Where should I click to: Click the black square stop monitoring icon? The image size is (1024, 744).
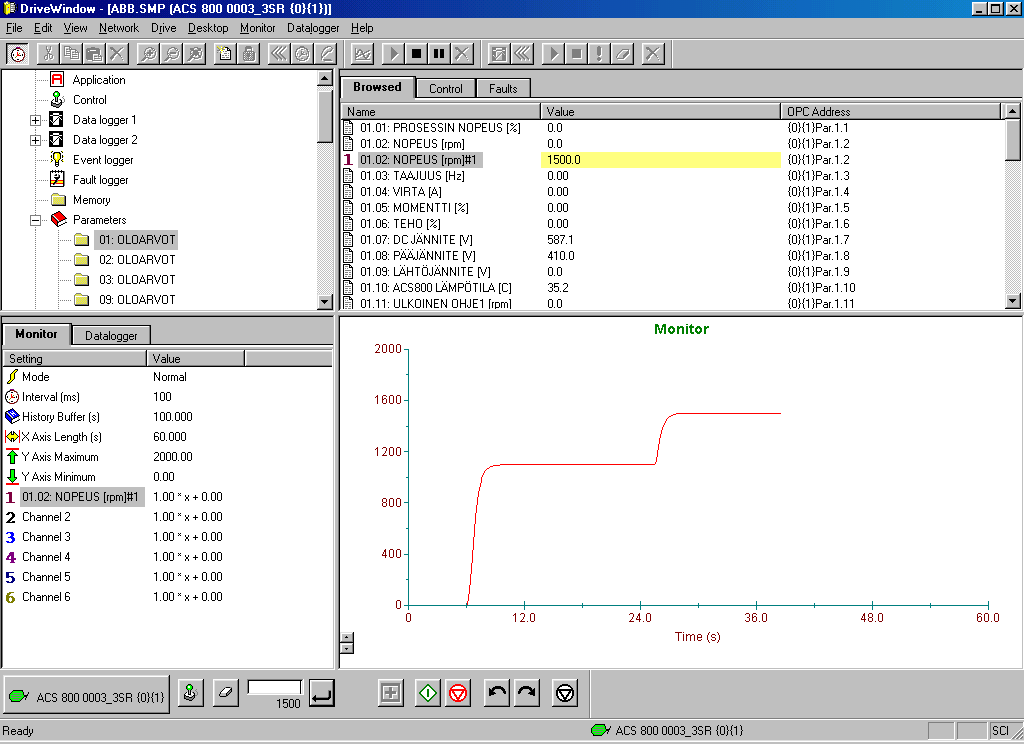(x=416, y=54)
